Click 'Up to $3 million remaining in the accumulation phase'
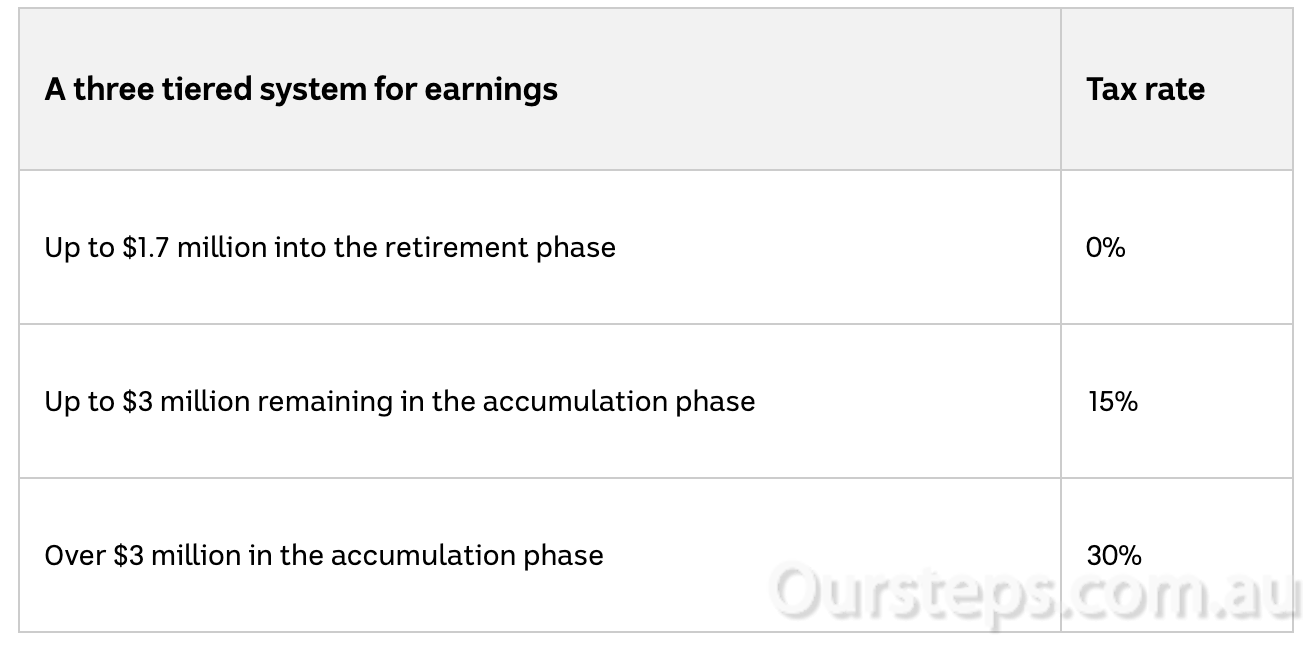 coord(400,401)
